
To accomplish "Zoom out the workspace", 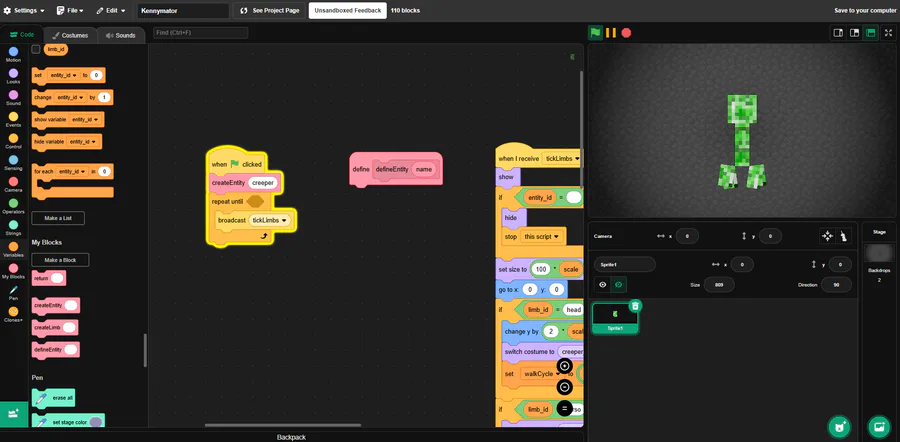I will tap(564, 387).
